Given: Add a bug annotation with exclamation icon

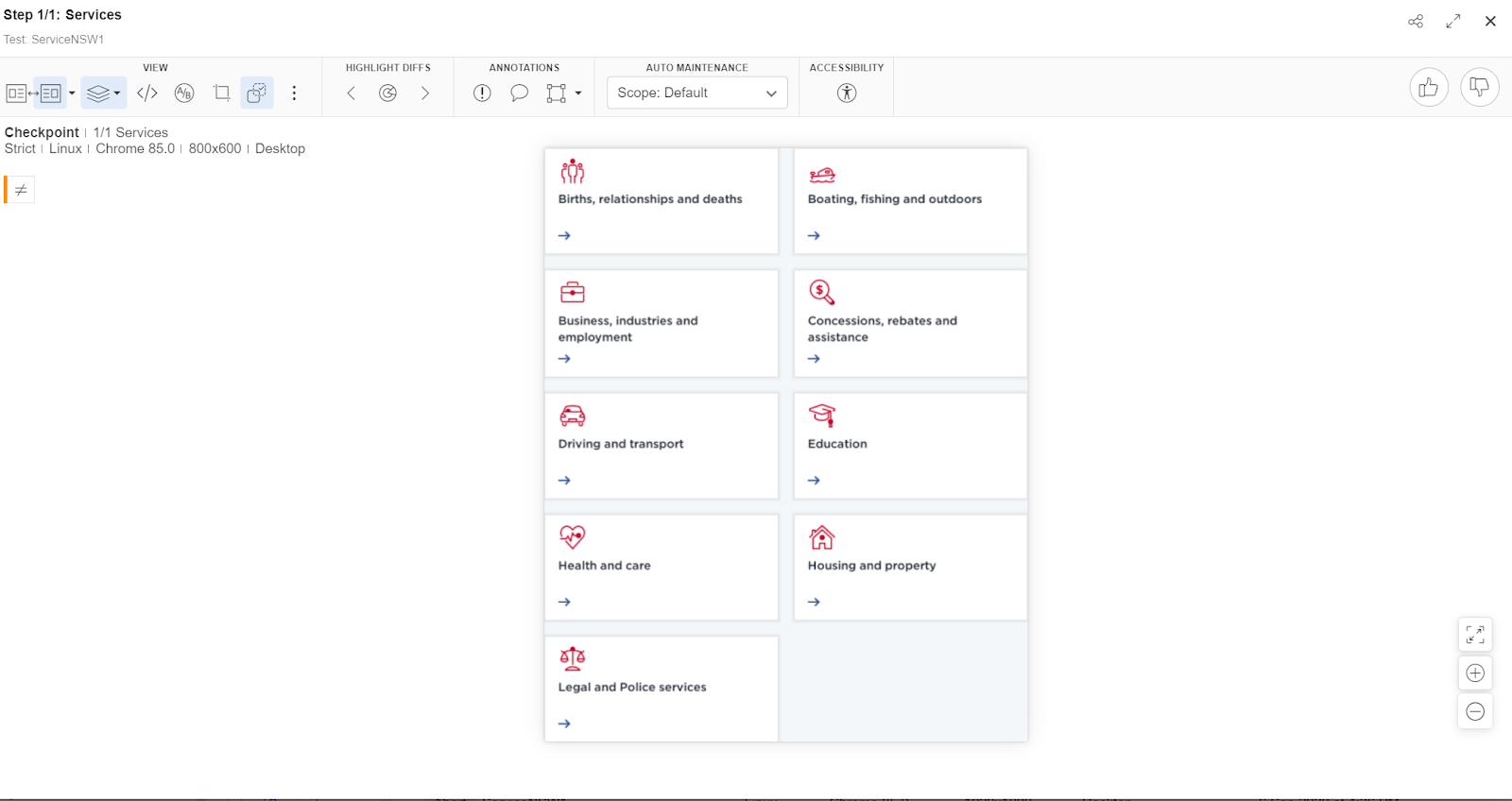Looking at the screenshot, I should [482, 93].
